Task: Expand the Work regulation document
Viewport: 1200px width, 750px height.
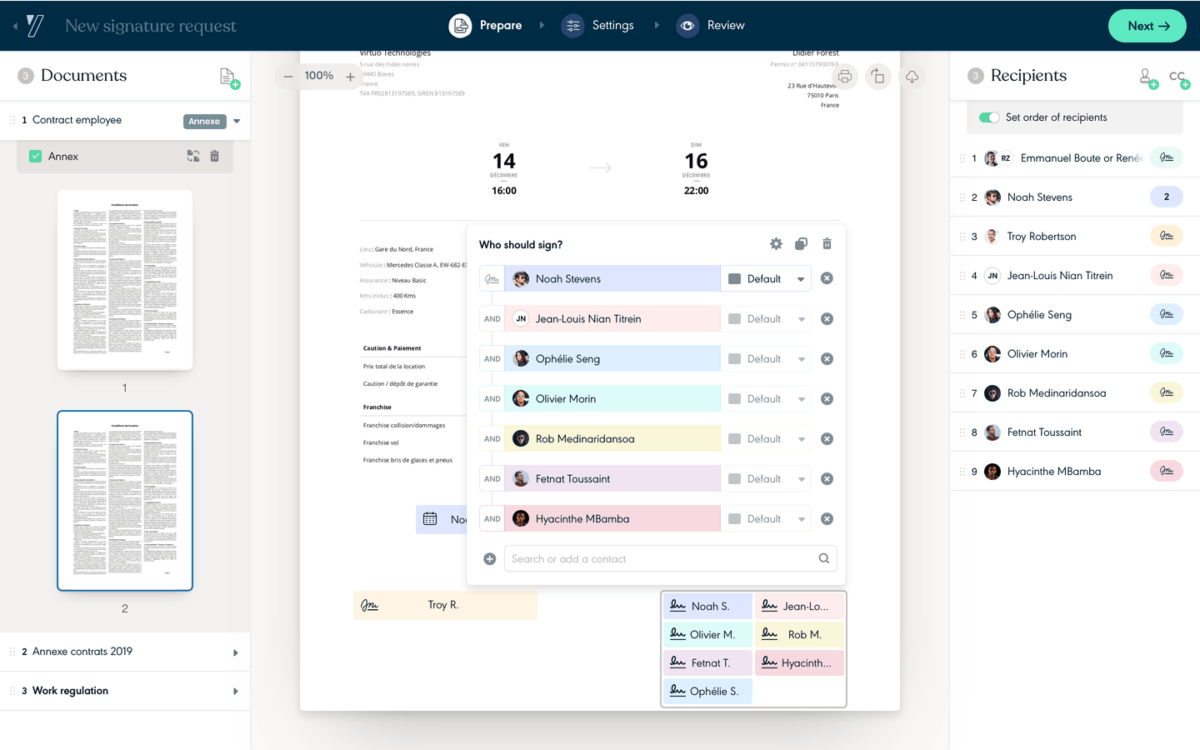Action: tap(236, 691)
